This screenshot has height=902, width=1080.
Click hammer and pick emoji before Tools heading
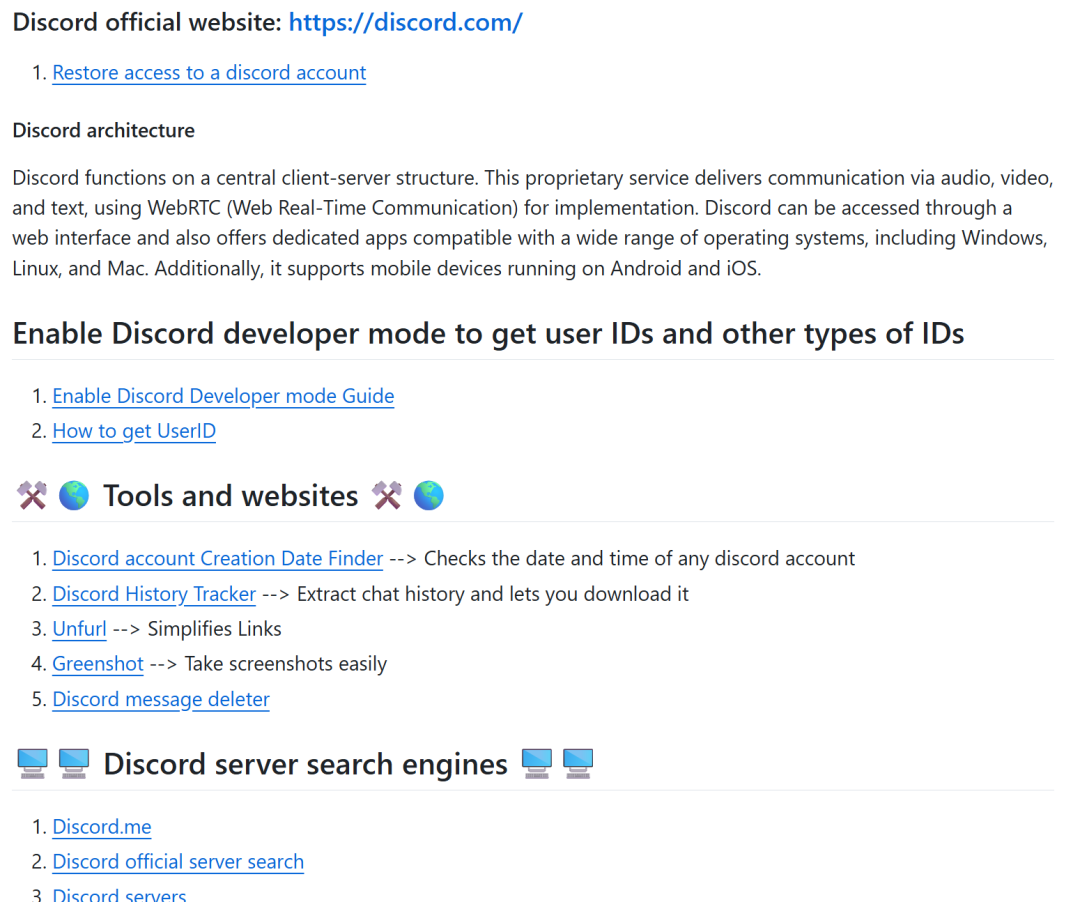32,496
